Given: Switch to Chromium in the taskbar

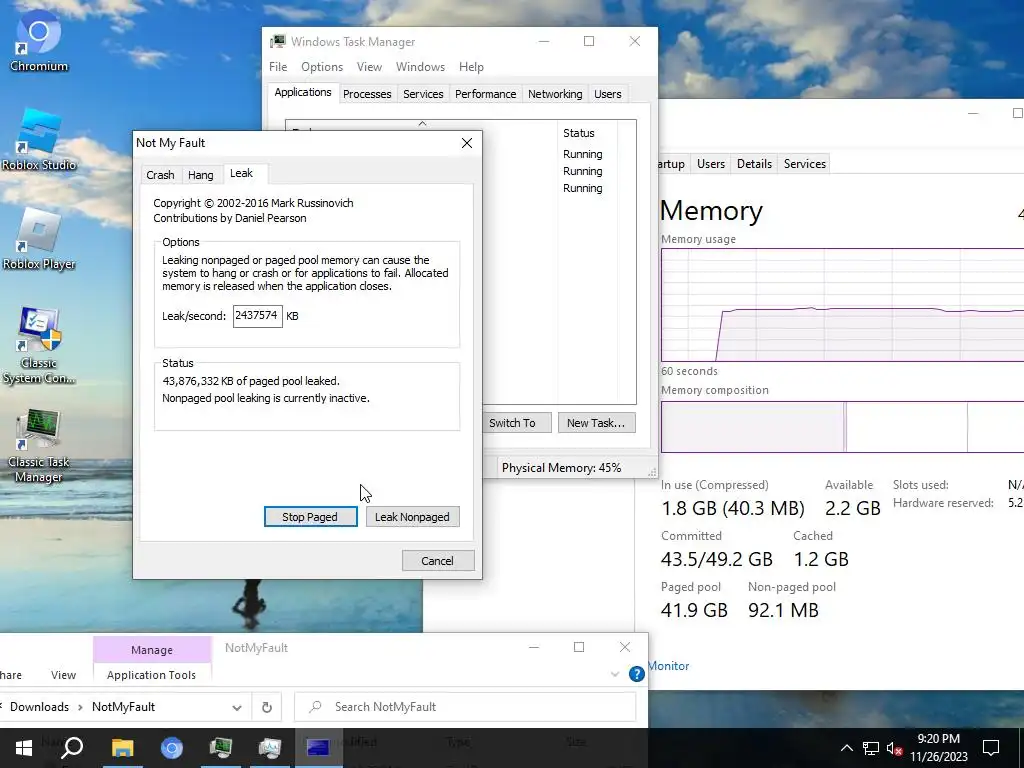Looking at the screenshot, I should pos(171,748).
